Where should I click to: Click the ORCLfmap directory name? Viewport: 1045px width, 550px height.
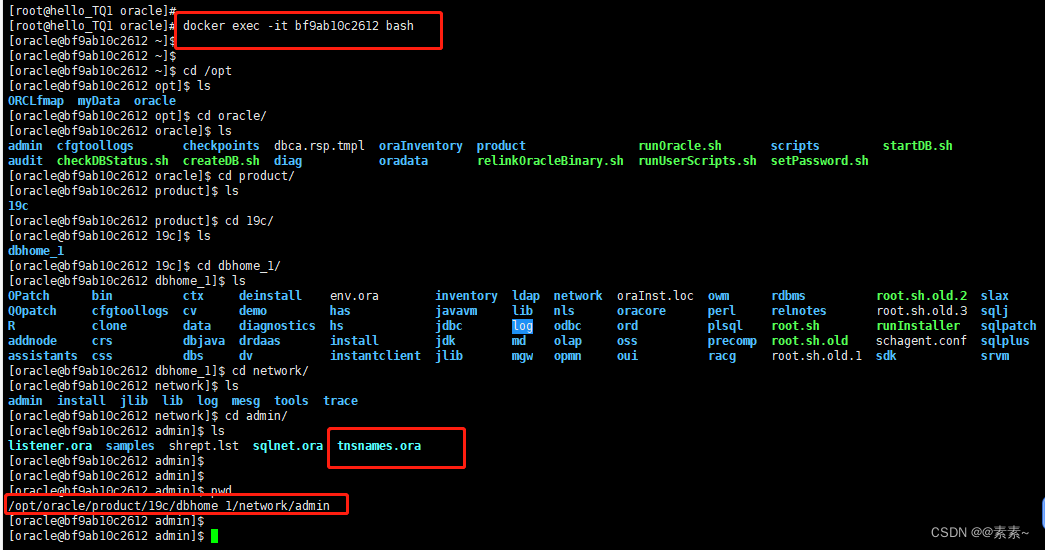[x=36, y=101]
